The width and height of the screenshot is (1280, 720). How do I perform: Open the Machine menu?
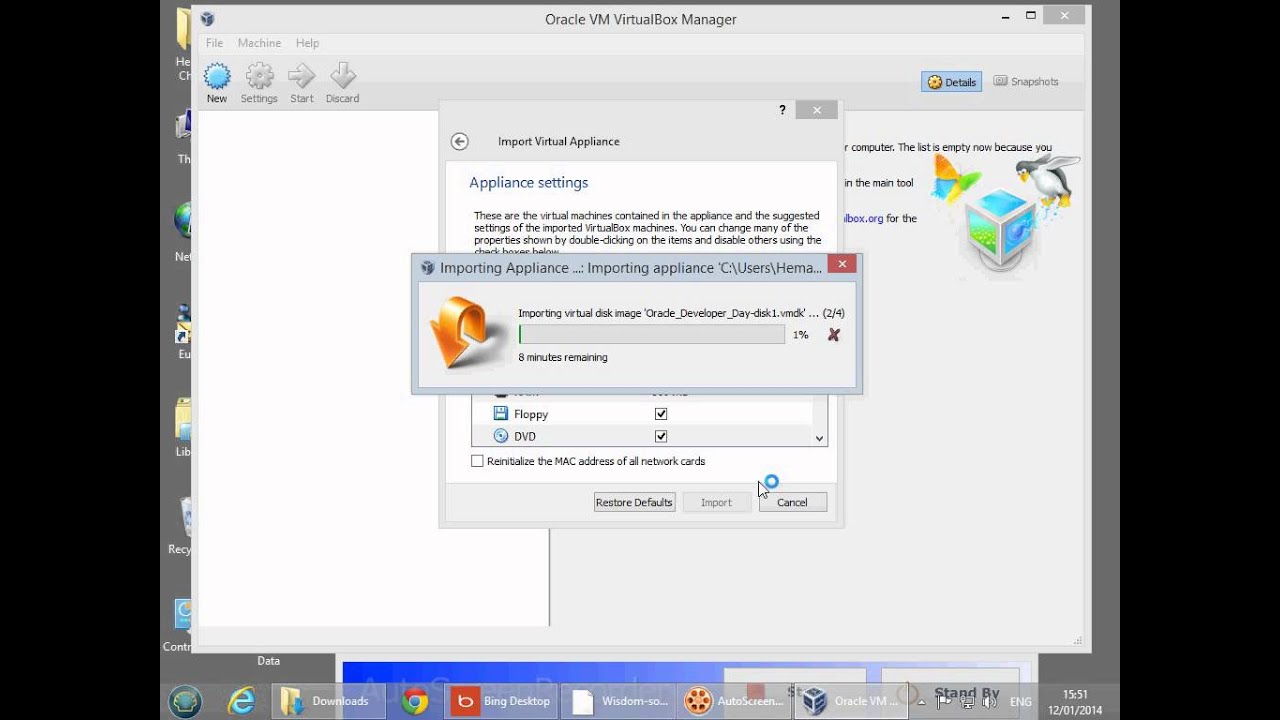[x=259, y=43]
